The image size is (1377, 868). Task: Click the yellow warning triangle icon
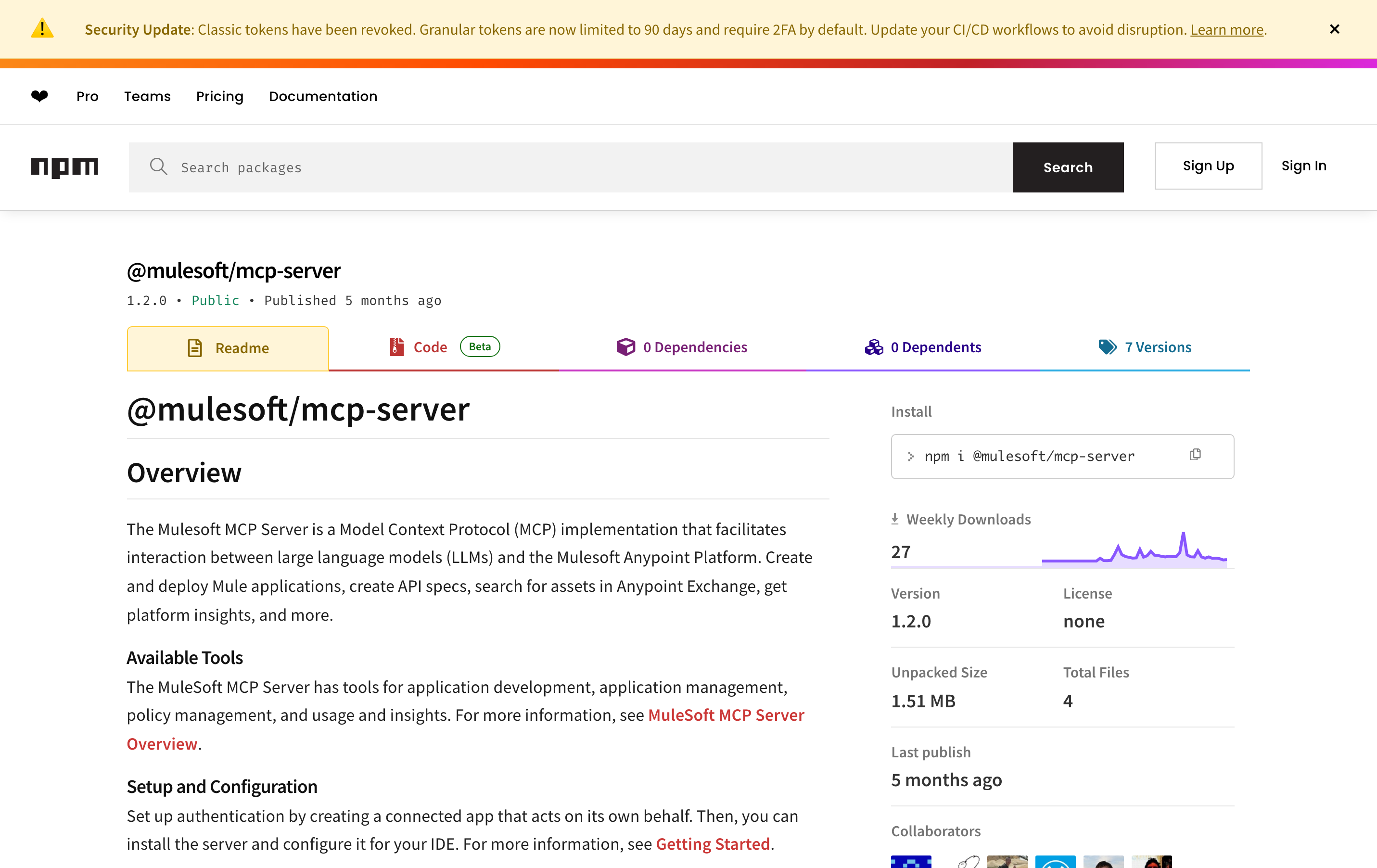[42, 28]
